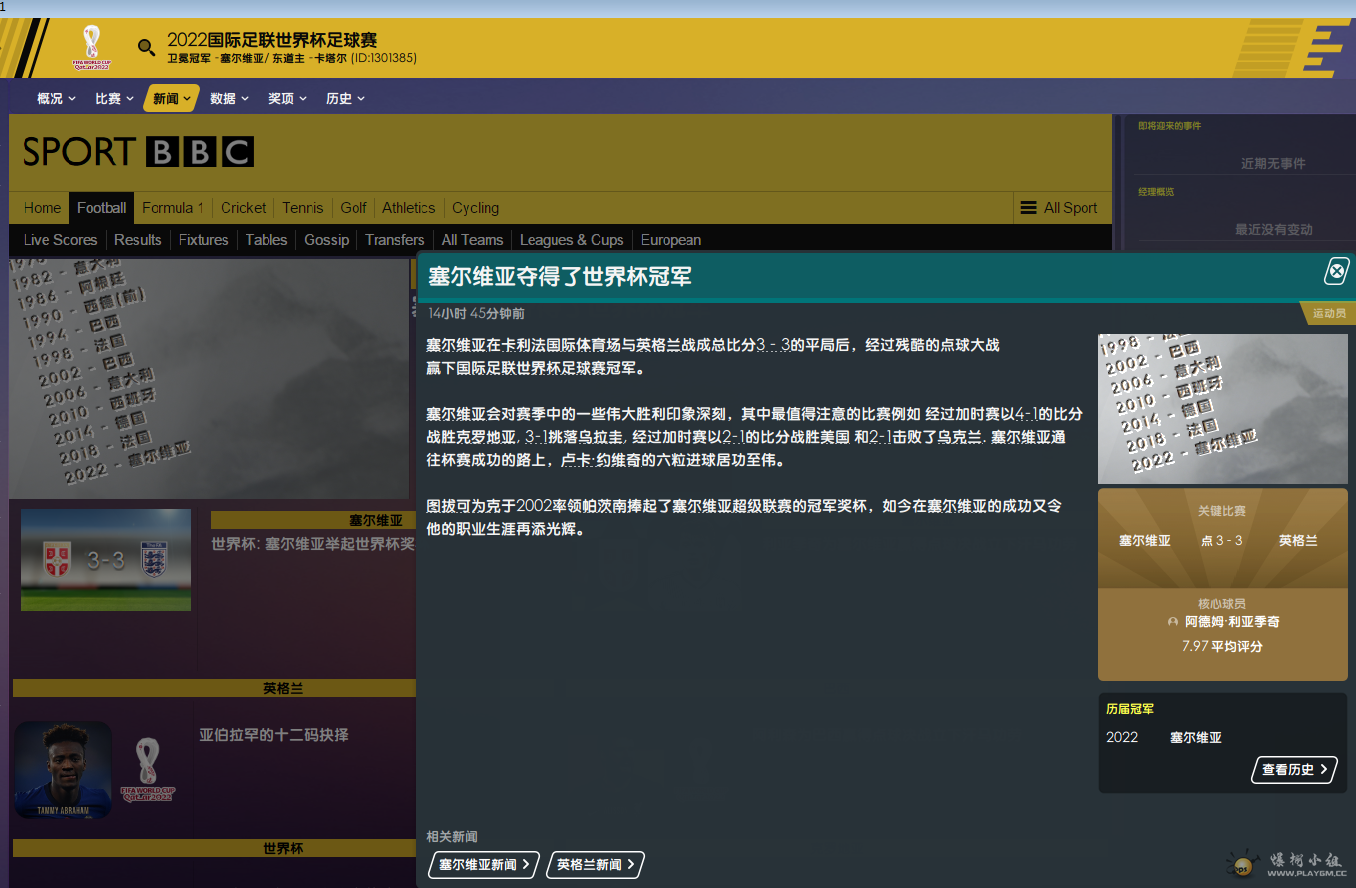Click 最近没有变动 text in sidebar
Viewport: 1356px width, 888px height.
(1273, 230)
